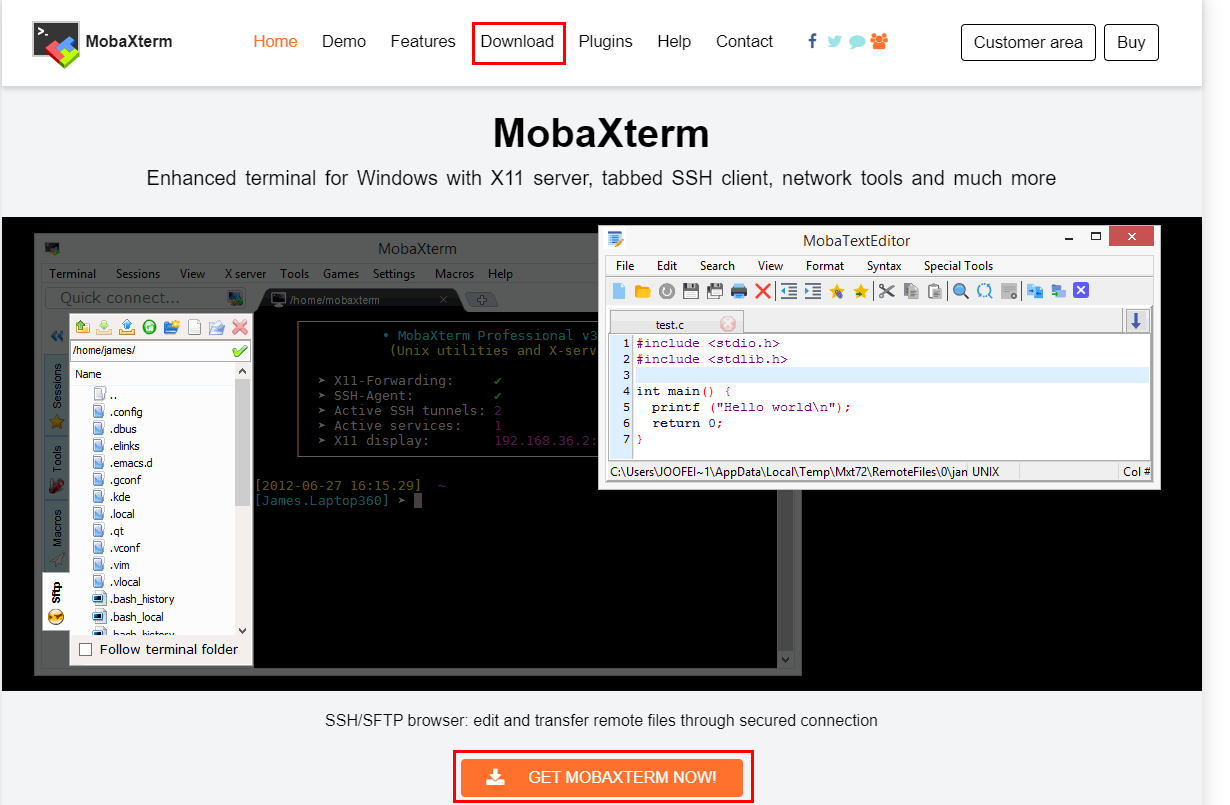Viewport: 1230px width, 805px height.
Task: Open the Help nav link
Action: [674, 42]
